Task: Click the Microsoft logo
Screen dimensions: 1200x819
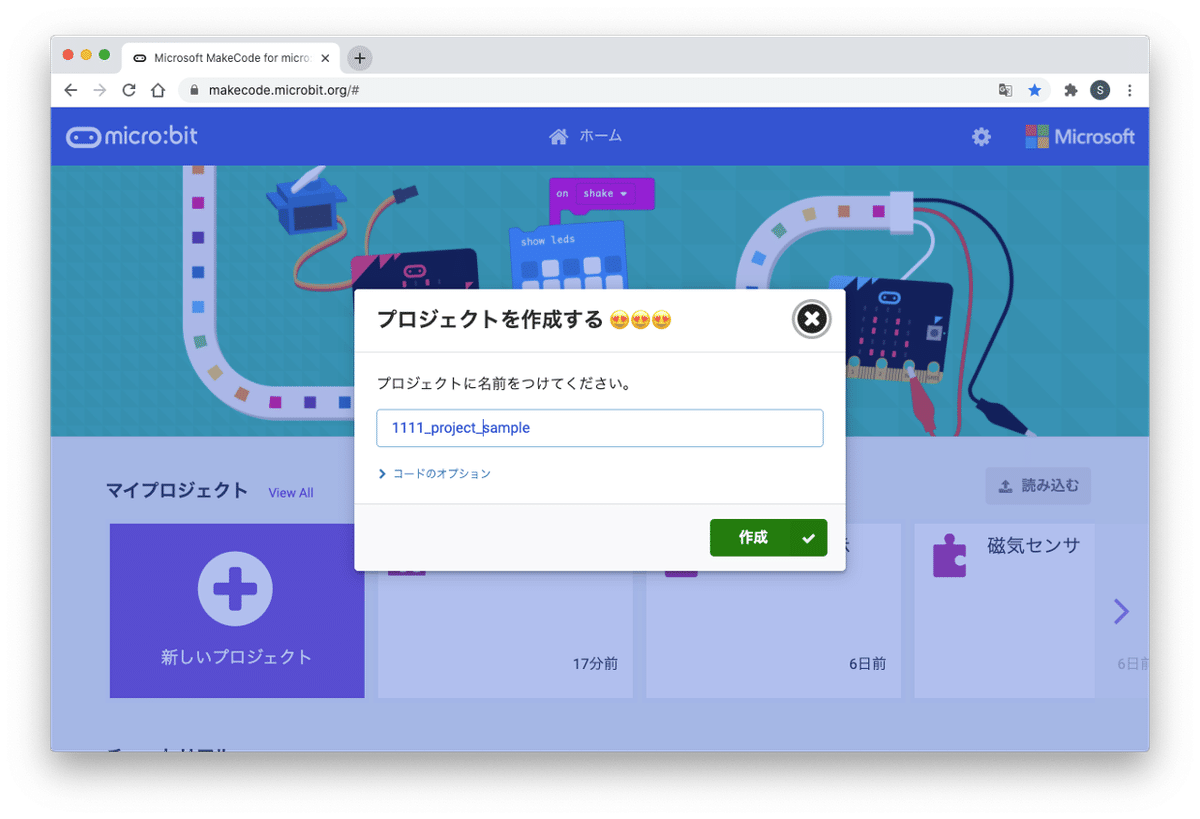Action: point(1079,136)
